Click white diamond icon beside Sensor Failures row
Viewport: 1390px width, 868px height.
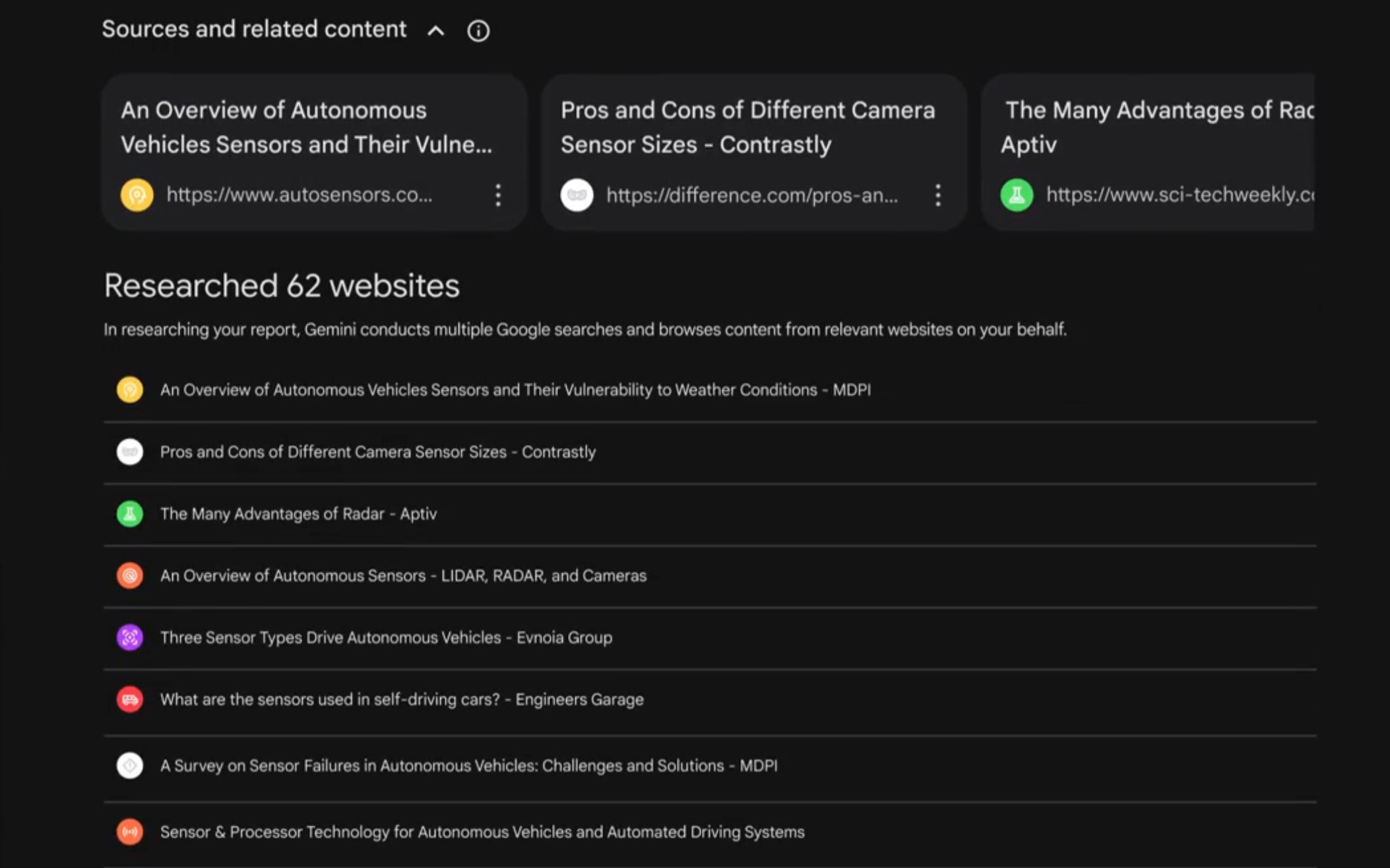click(x=130, y=766)
